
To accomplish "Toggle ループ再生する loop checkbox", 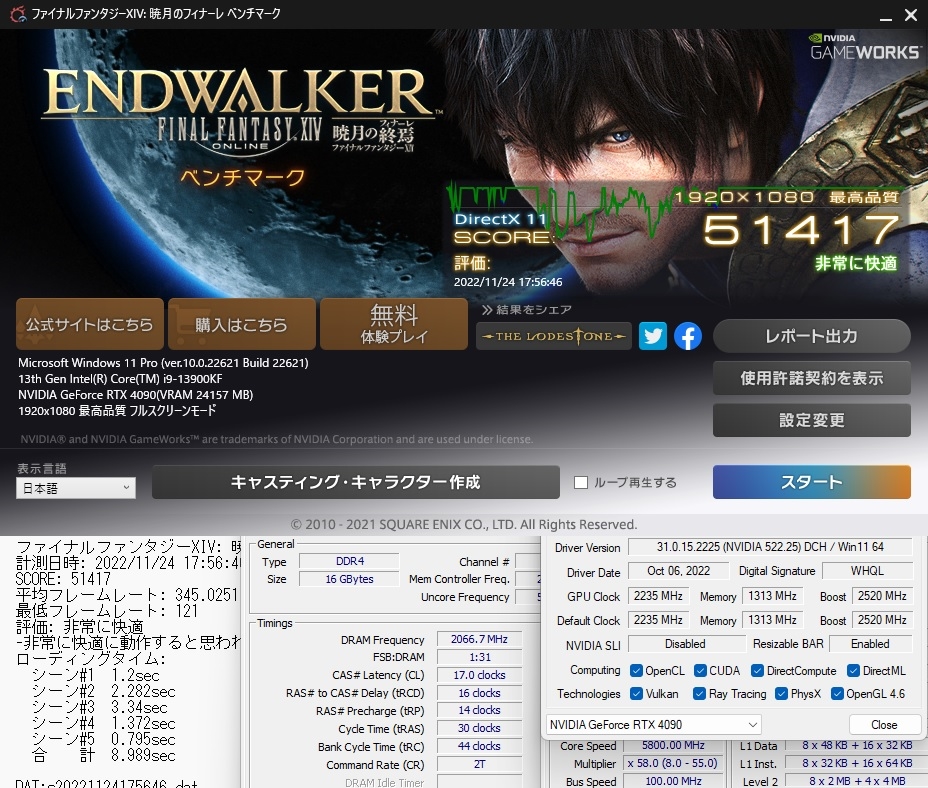I will (x=581, y=483).
